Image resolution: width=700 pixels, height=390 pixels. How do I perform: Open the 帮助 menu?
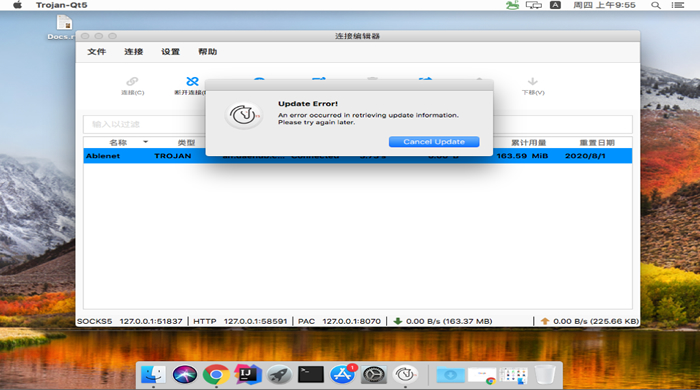point(208,52)
